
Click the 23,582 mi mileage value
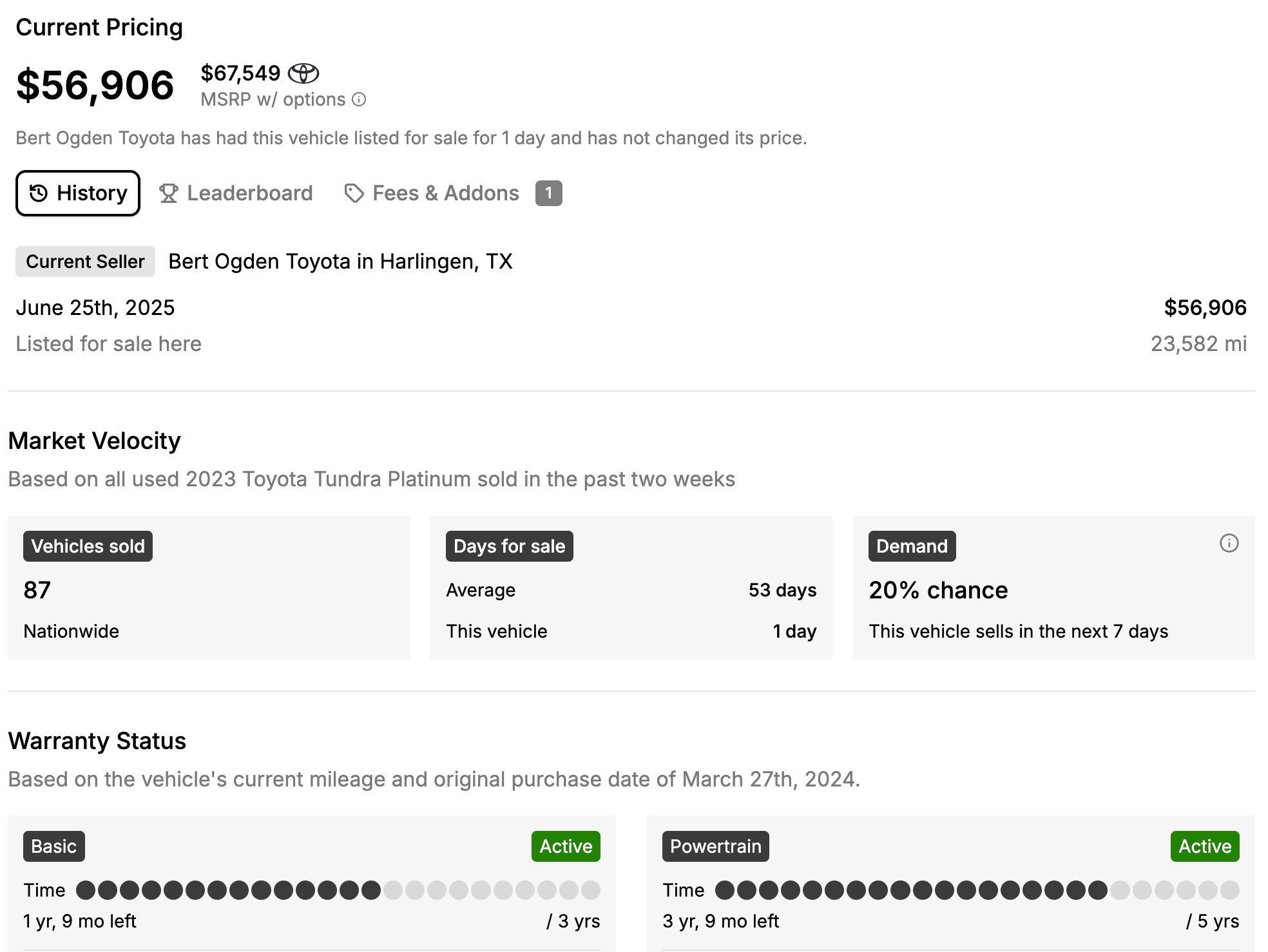click(1198, 344)
